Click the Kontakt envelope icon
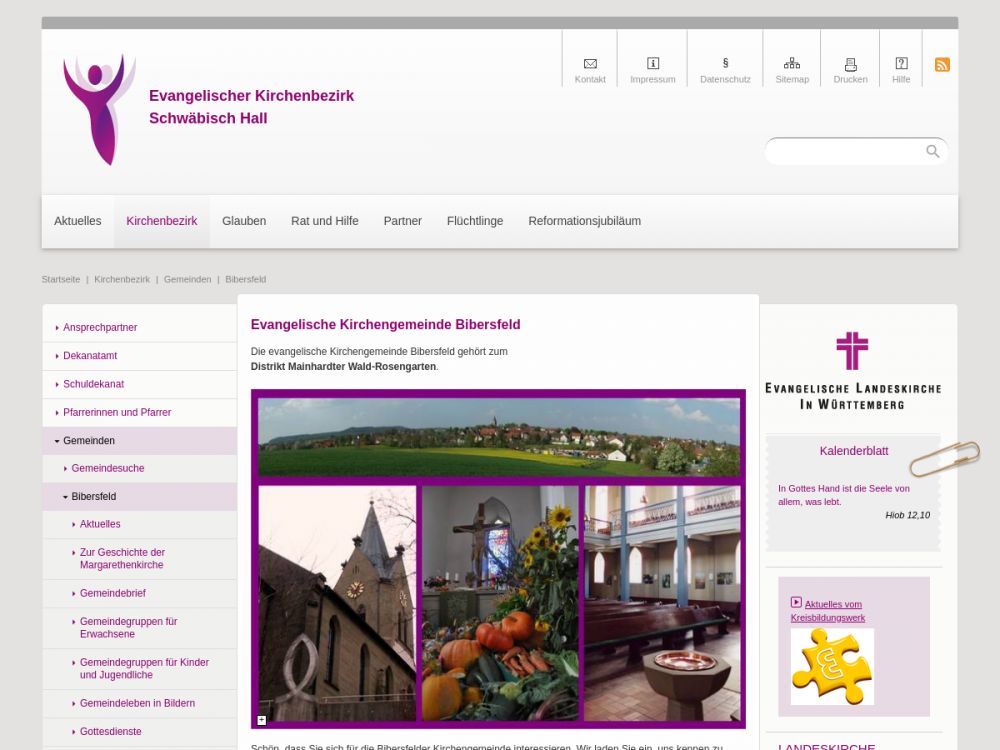1000x750 pixels. click(x=590, y=64)
